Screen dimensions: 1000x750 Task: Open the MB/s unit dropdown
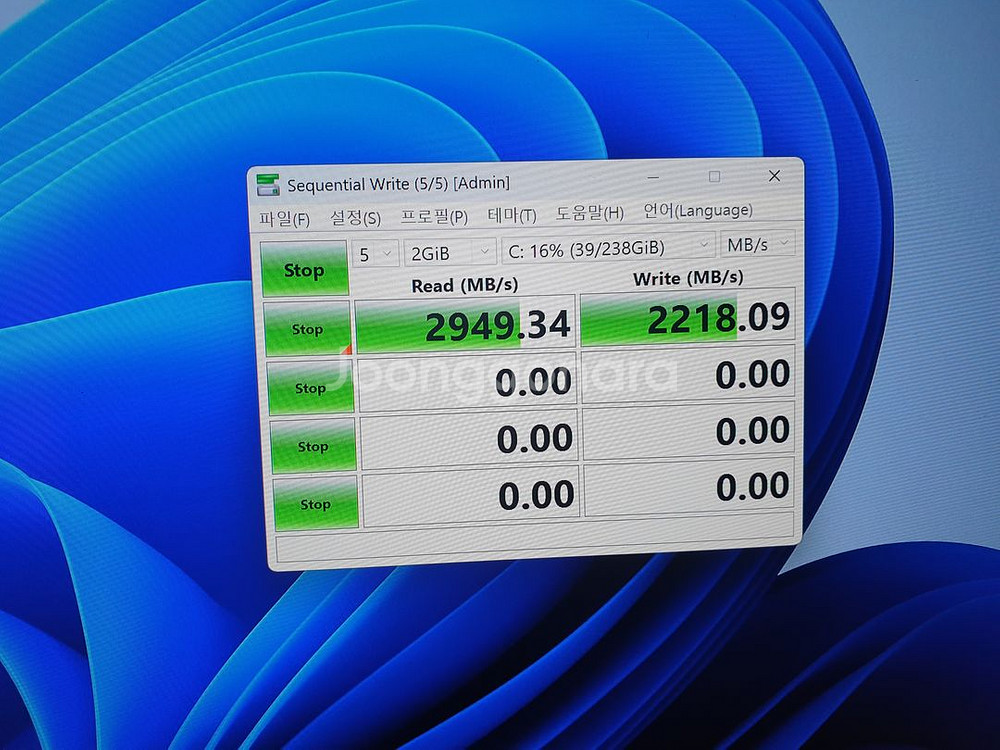[758, 244]
